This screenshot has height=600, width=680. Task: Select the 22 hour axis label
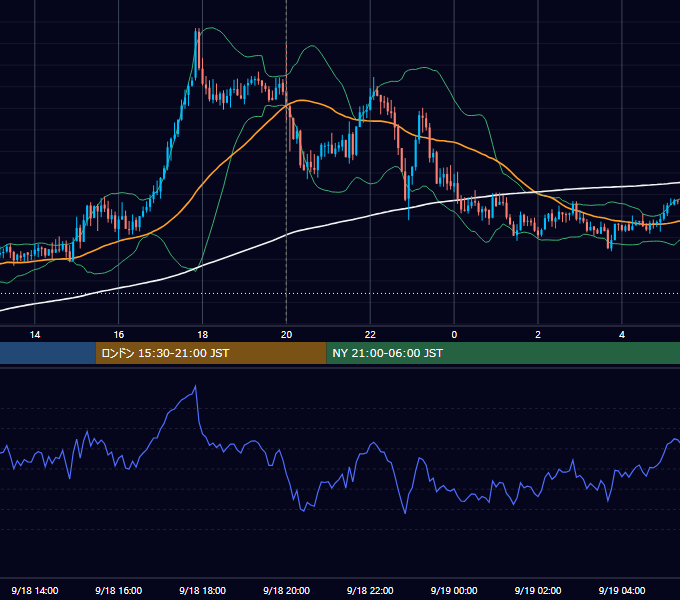click(370, 335)
